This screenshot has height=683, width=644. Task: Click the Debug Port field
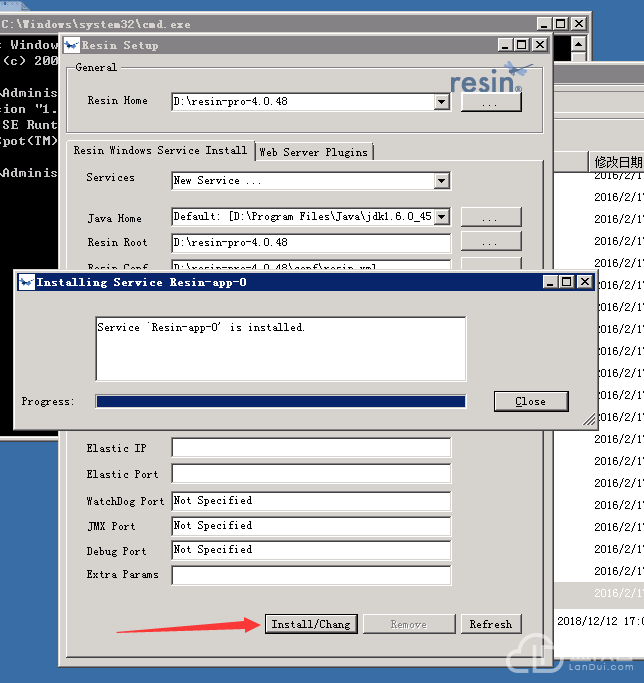pos(311,550)
